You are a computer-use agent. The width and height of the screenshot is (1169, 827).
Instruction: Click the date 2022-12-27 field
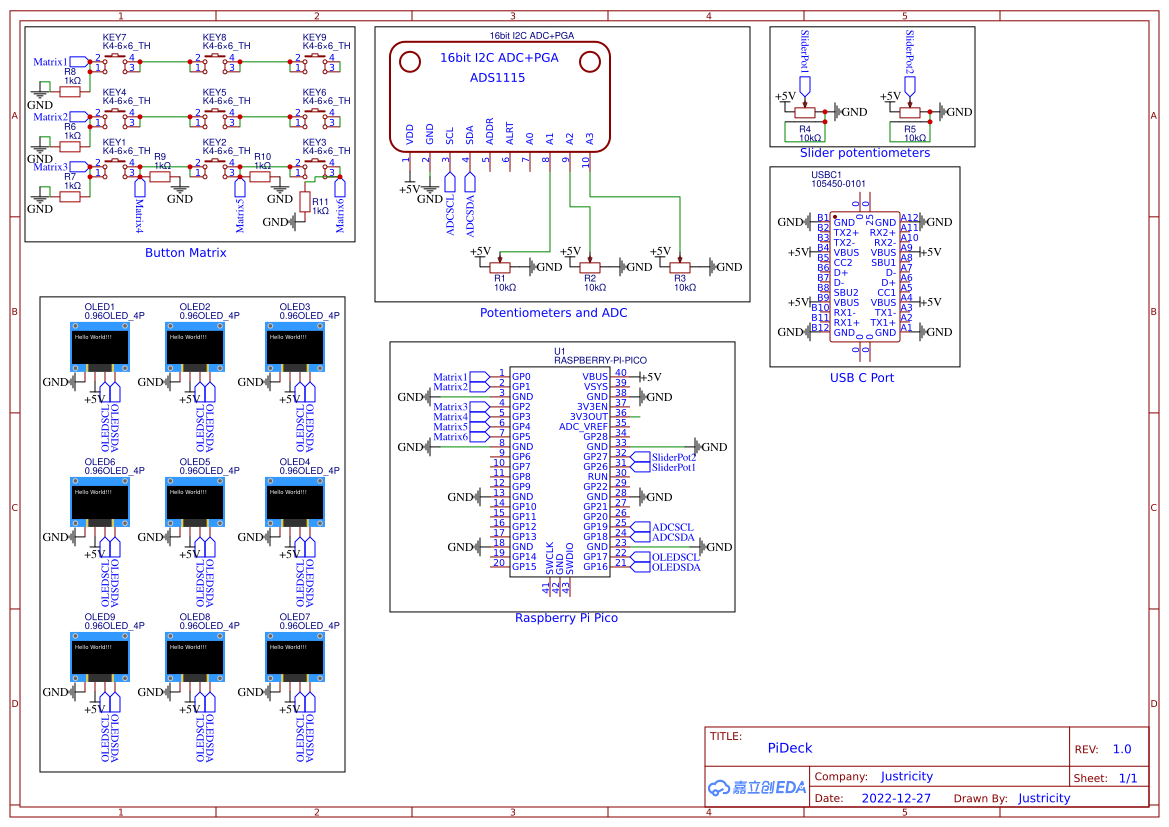[895, 798]
